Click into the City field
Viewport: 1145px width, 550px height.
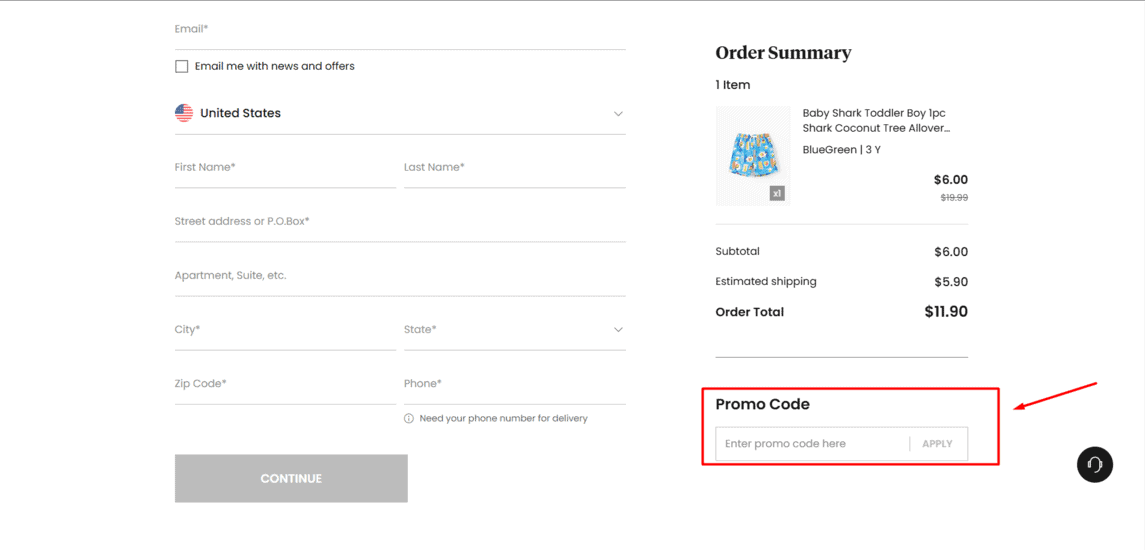pos(286,330)
